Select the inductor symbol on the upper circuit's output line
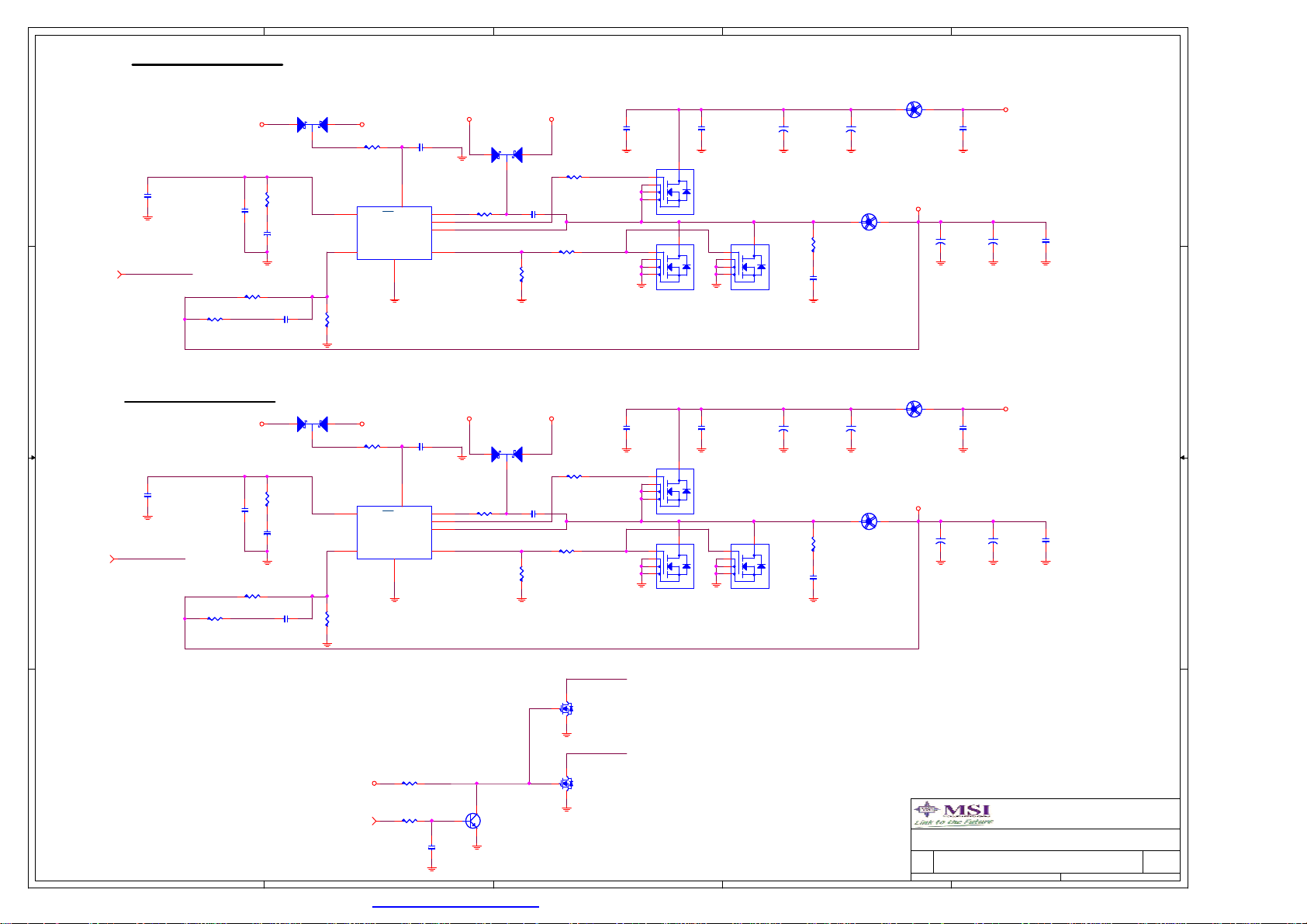 tap(870, 222)
